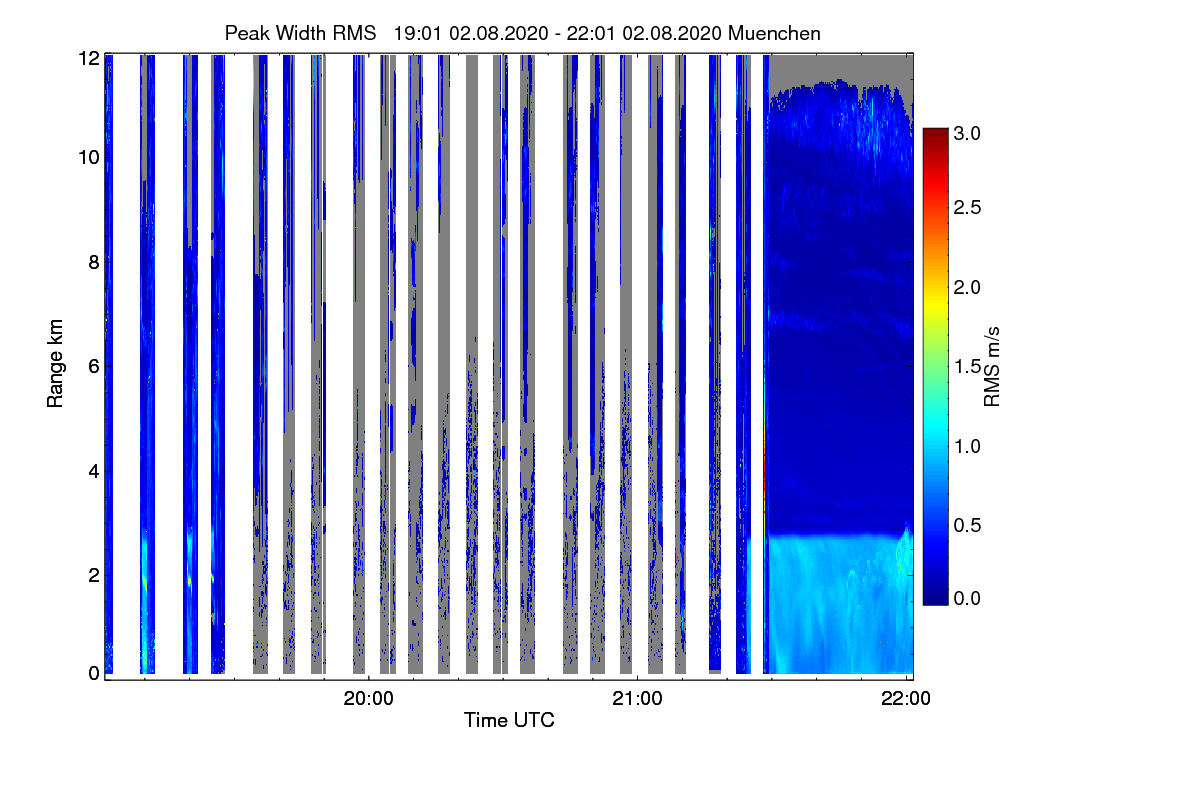Viewport: 1200px width, 800px height.
Task: Click the 3.0 colorbar scale value
Action: point(969,132)
